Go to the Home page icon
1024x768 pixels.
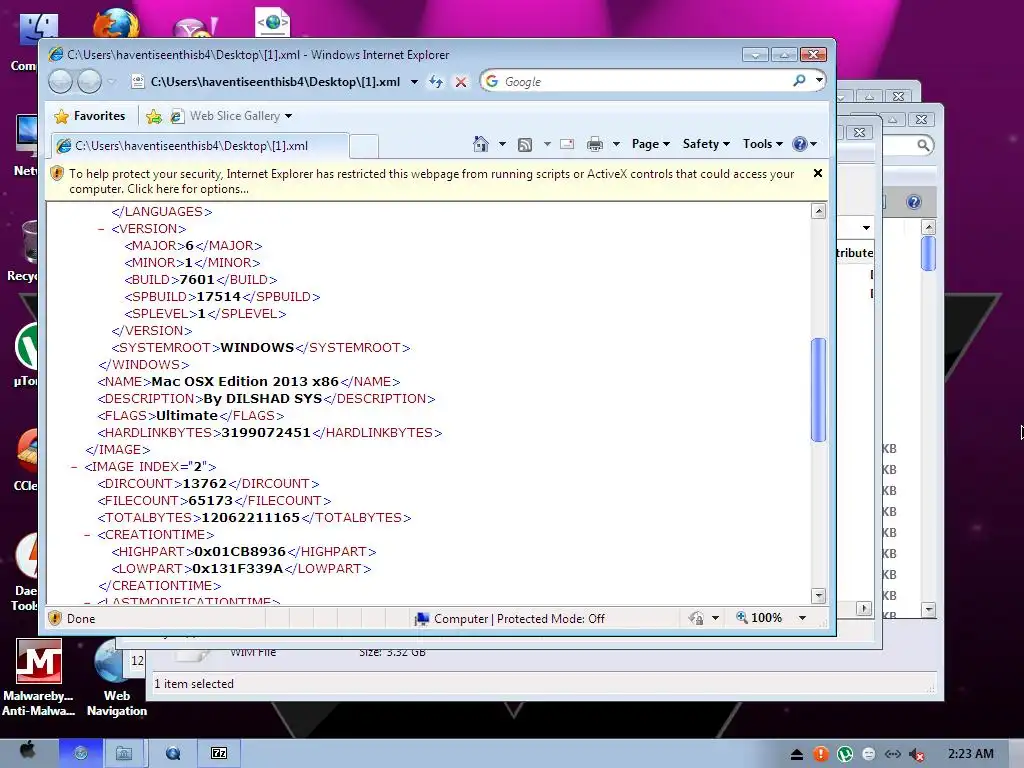coord(481,144)
